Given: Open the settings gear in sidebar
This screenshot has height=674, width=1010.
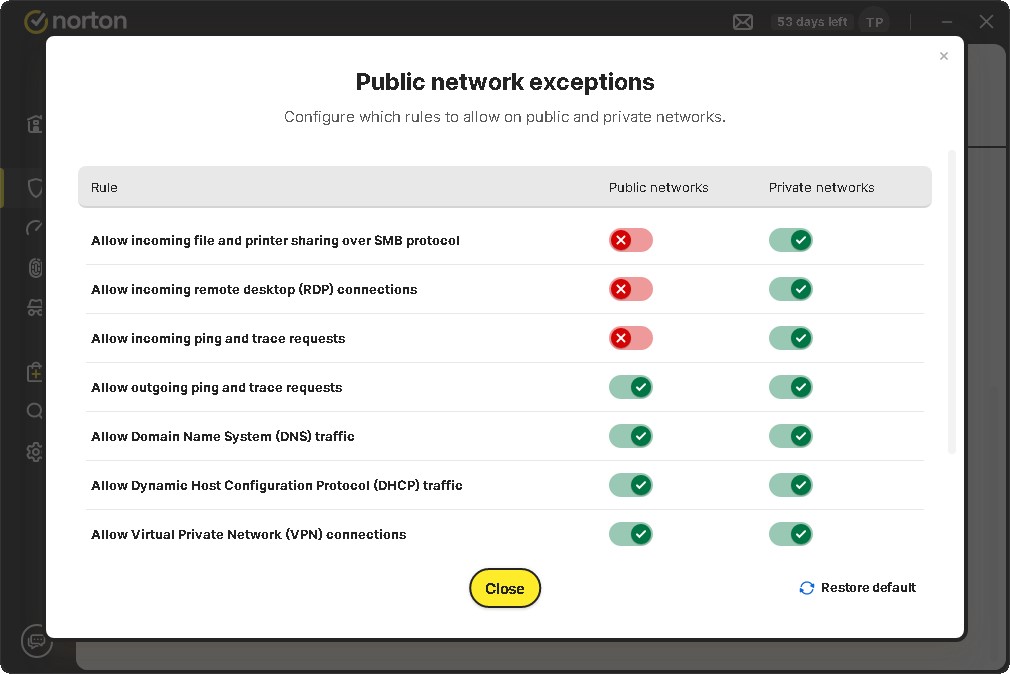Looking at the screenshot, I should pos(35,452).
